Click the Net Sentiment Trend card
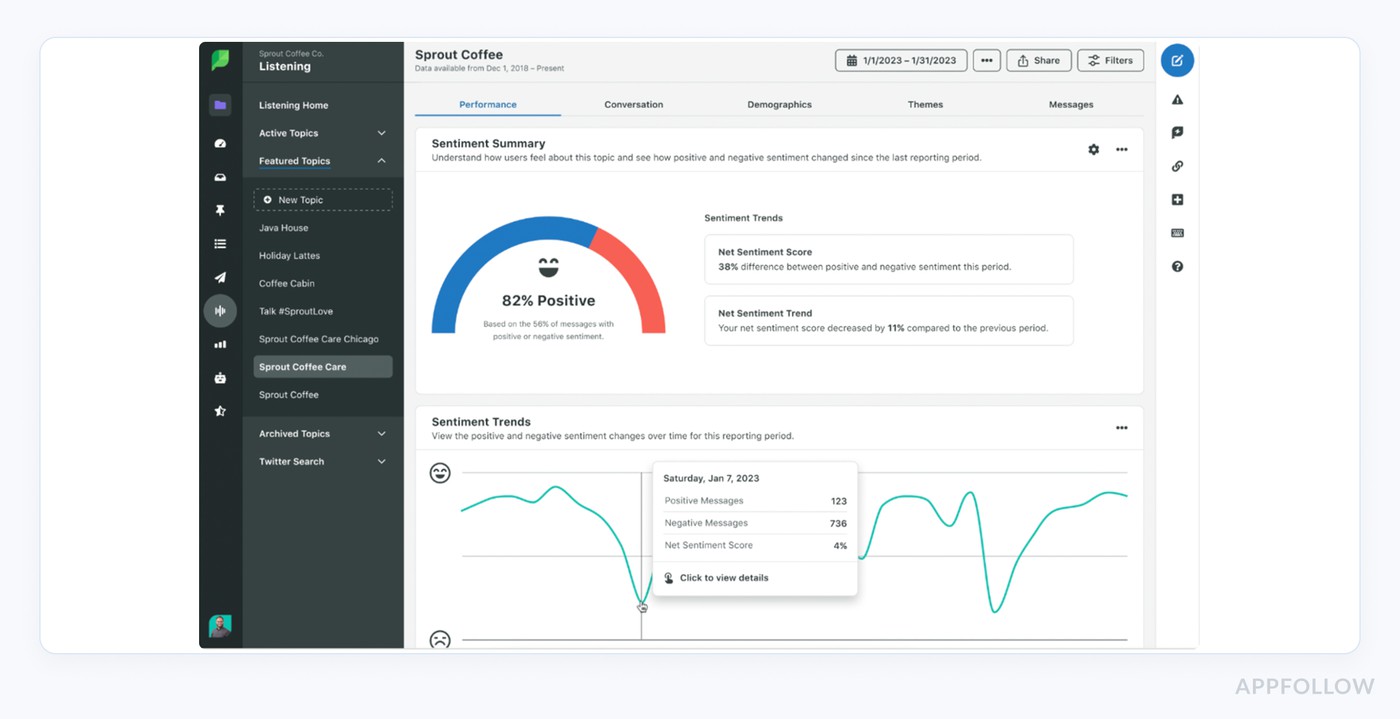 tap(889, 321)
